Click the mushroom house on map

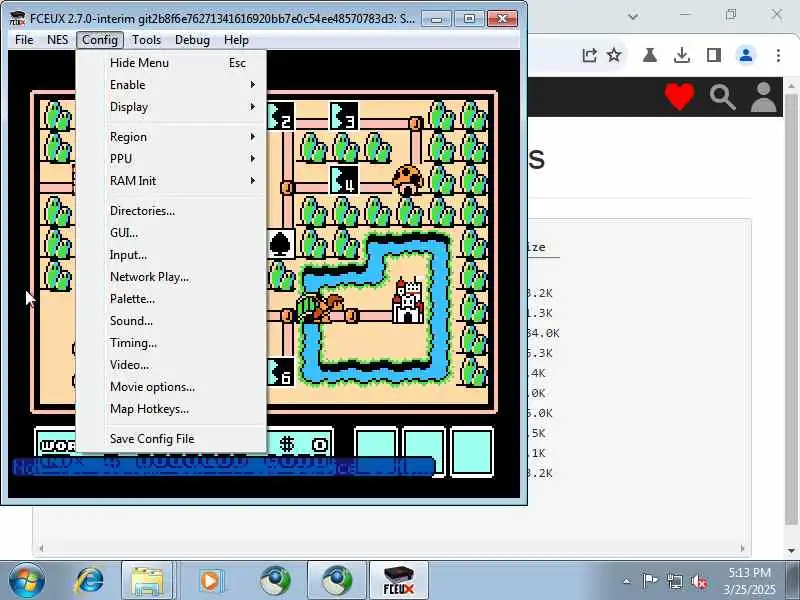pyautogui.click(x=407, y=180)
